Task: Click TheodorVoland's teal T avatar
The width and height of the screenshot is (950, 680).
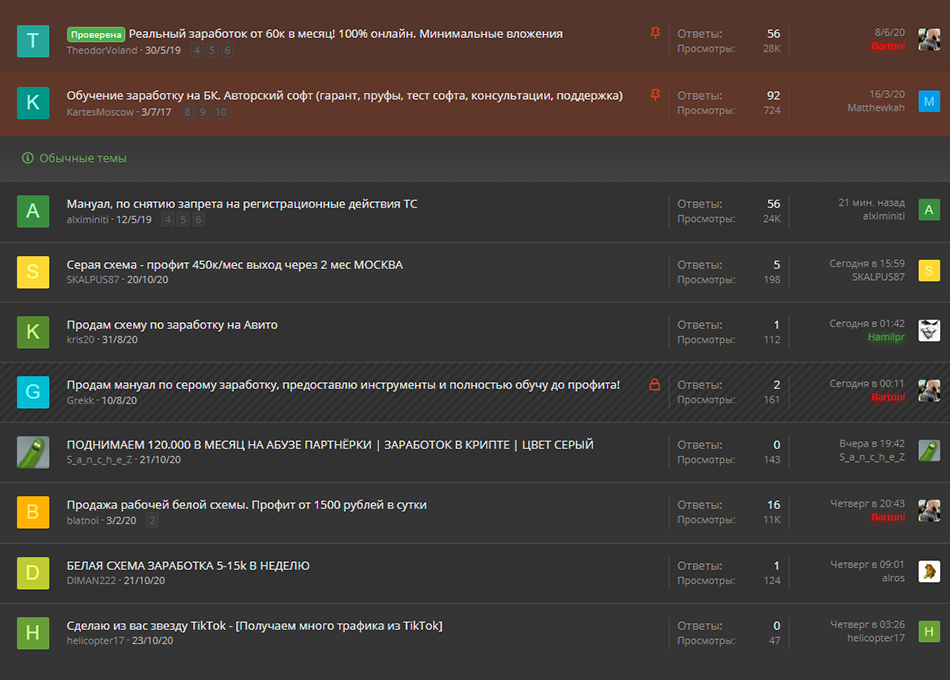Action: [33, 41]
